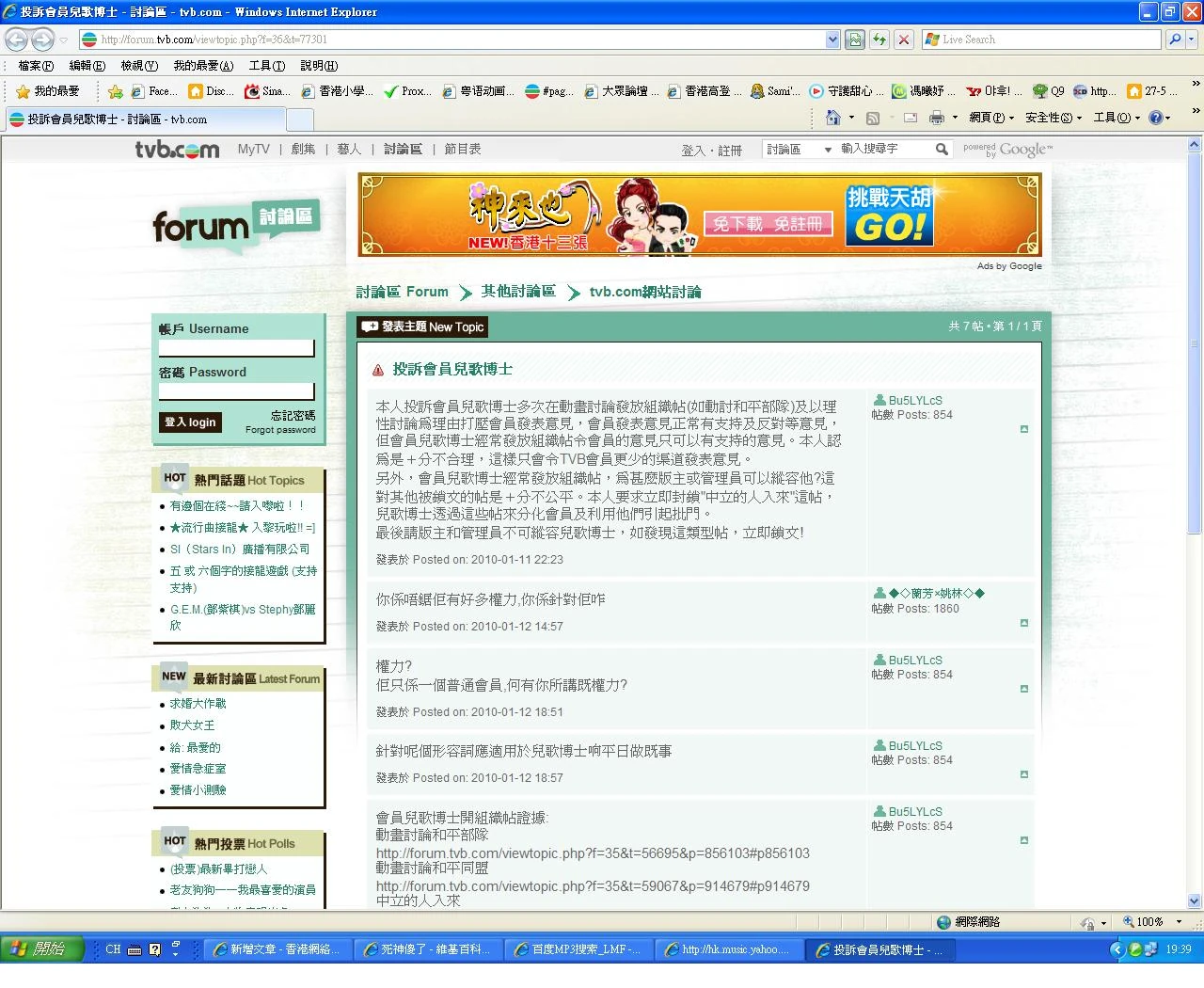Open the Home page icon in command bar

point(832,118)
